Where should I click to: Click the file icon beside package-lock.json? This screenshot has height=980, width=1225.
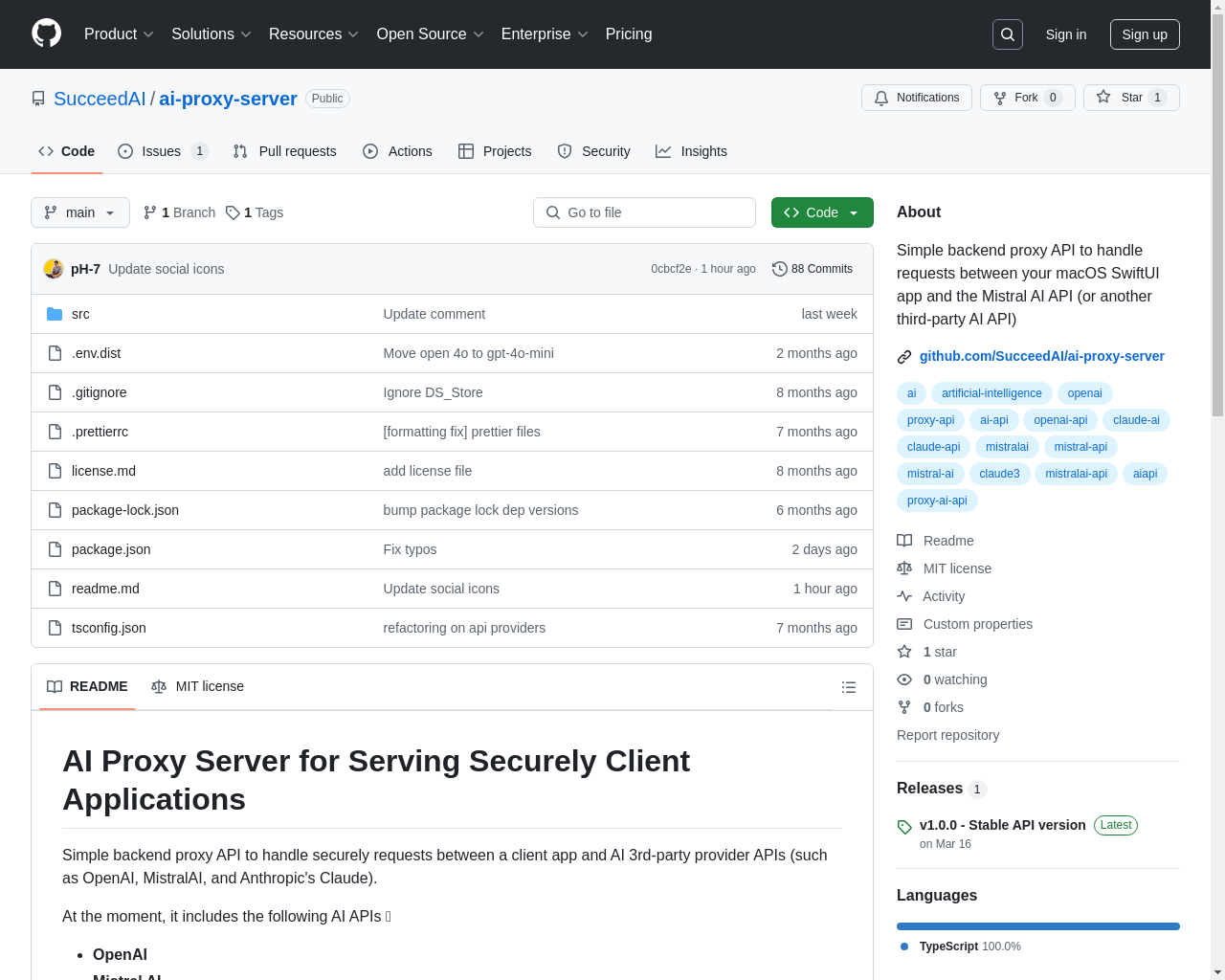55,510
